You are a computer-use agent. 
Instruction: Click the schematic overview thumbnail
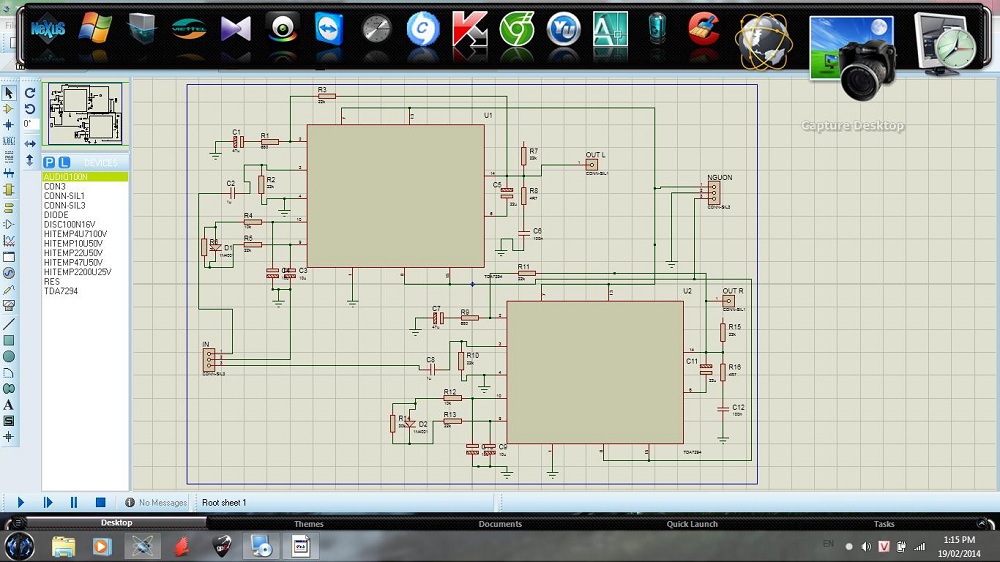[x=86, y=114]
